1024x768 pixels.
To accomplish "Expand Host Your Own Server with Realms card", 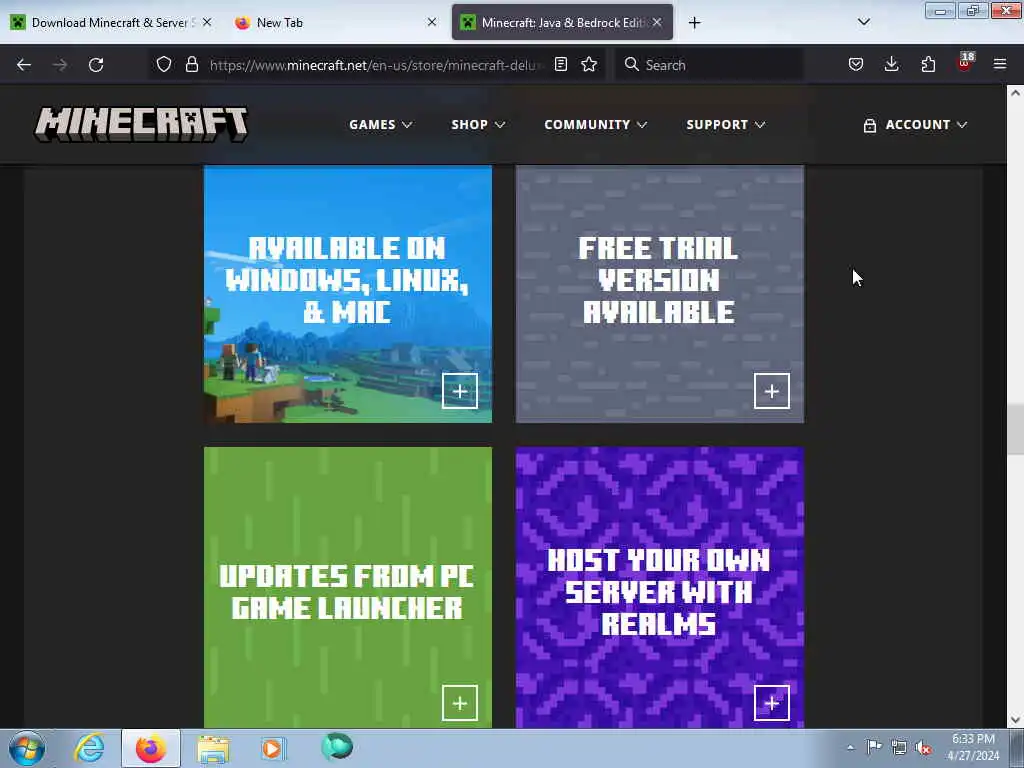I will (772, 703).
